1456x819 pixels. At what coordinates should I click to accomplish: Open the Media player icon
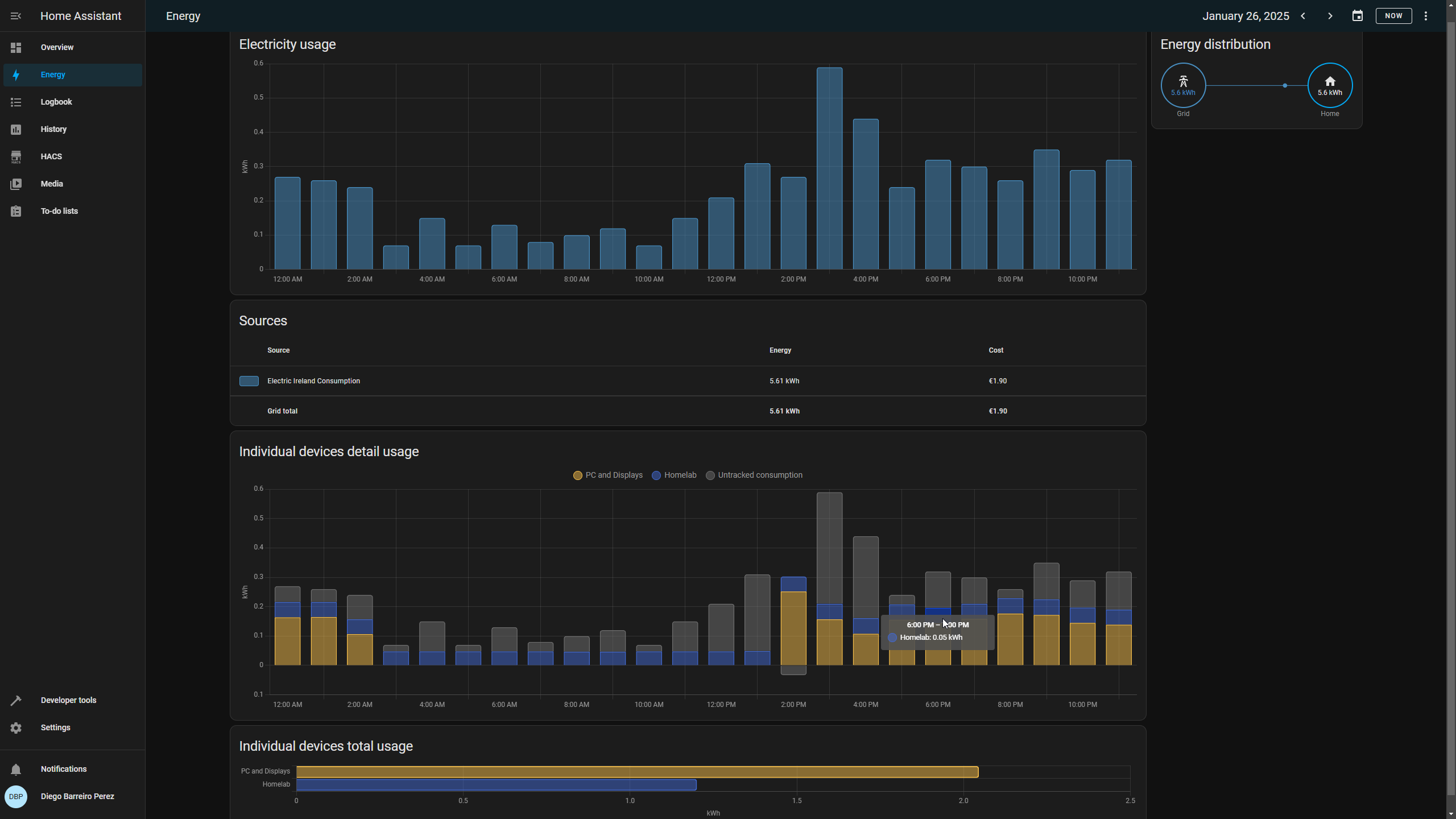(16, 184)
